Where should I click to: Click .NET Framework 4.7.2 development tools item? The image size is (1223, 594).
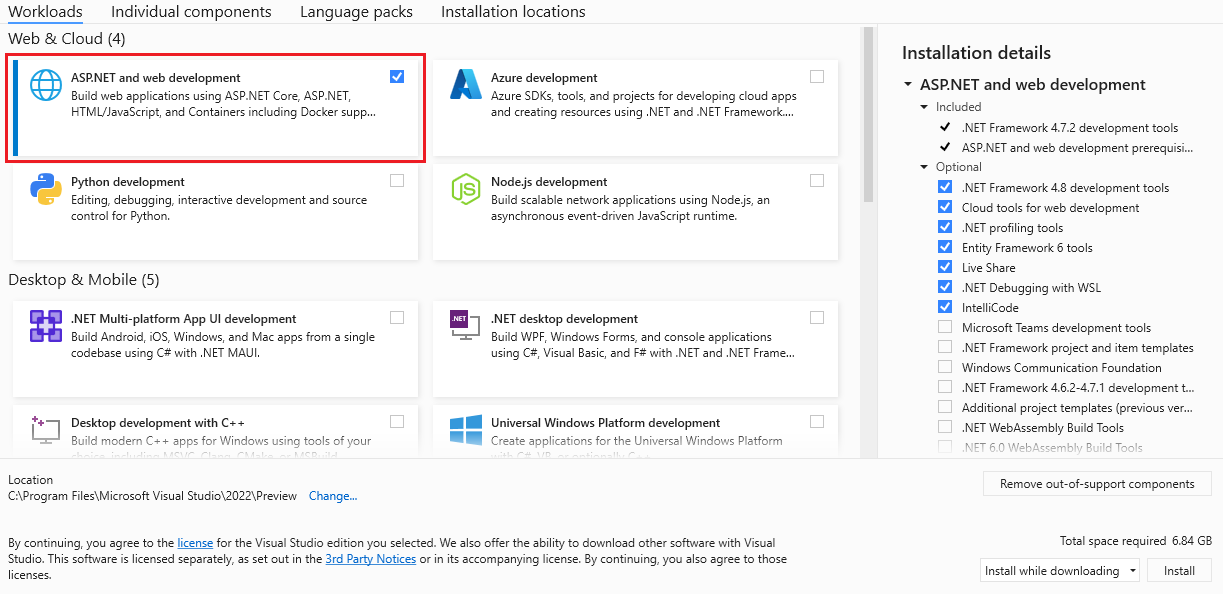[x=1070, y=127]
